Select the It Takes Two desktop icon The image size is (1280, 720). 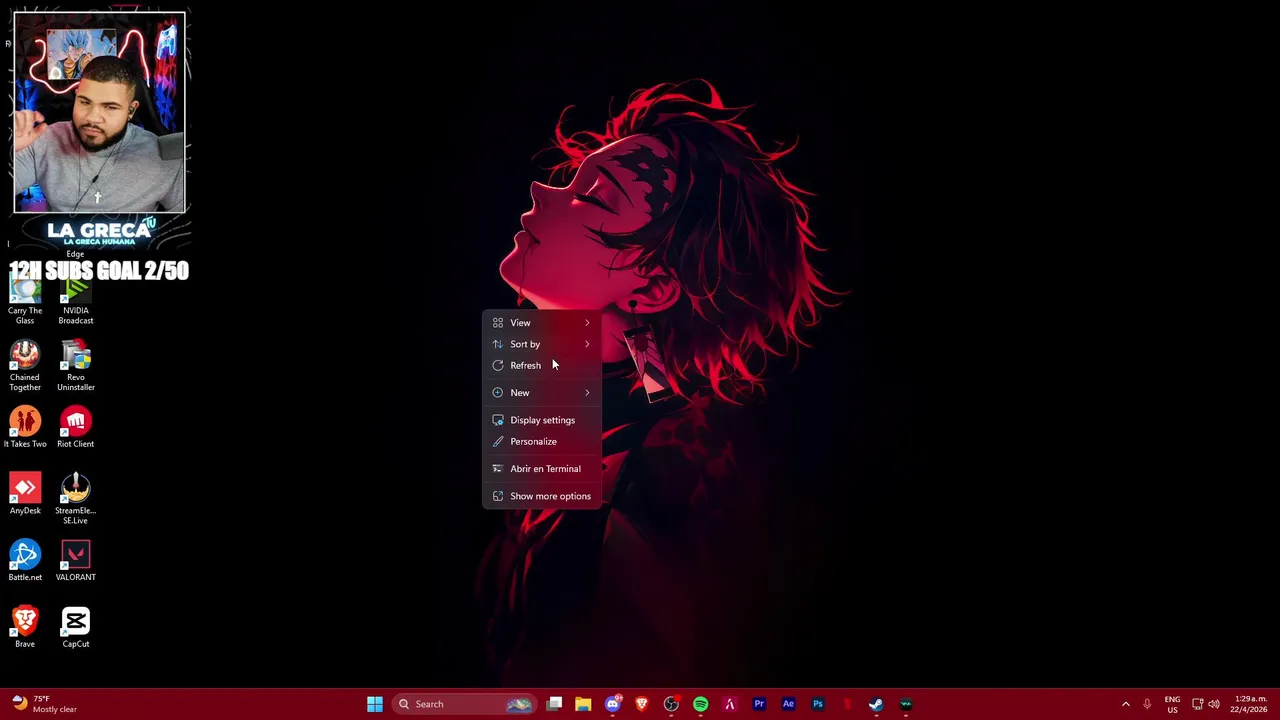pos(25,428)
